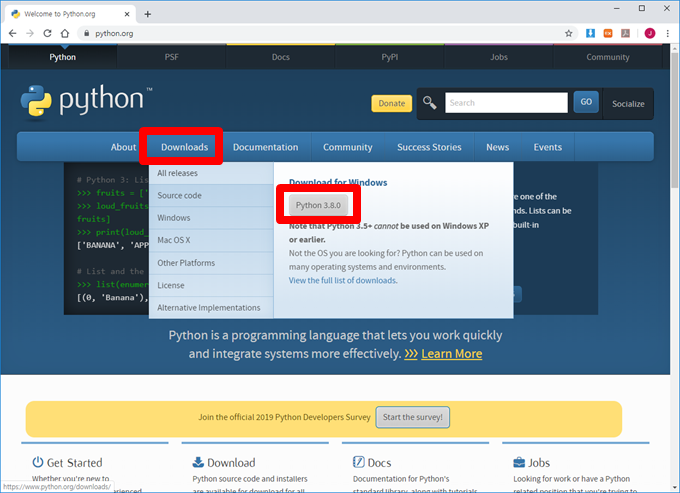Image resolution: width=680 pixels, height=493 pixels.
Task: Open View the full list of downloads
Action: point(343,281)
